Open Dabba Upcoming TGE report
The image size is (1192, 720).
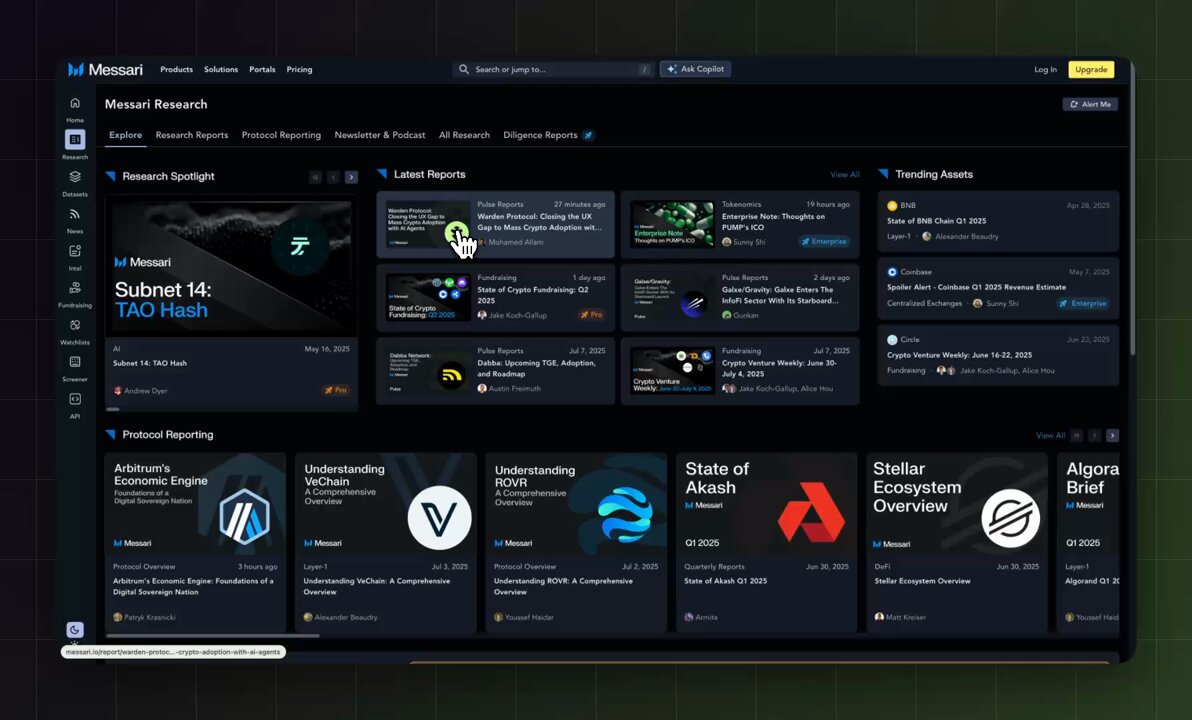tap(495, 370)
